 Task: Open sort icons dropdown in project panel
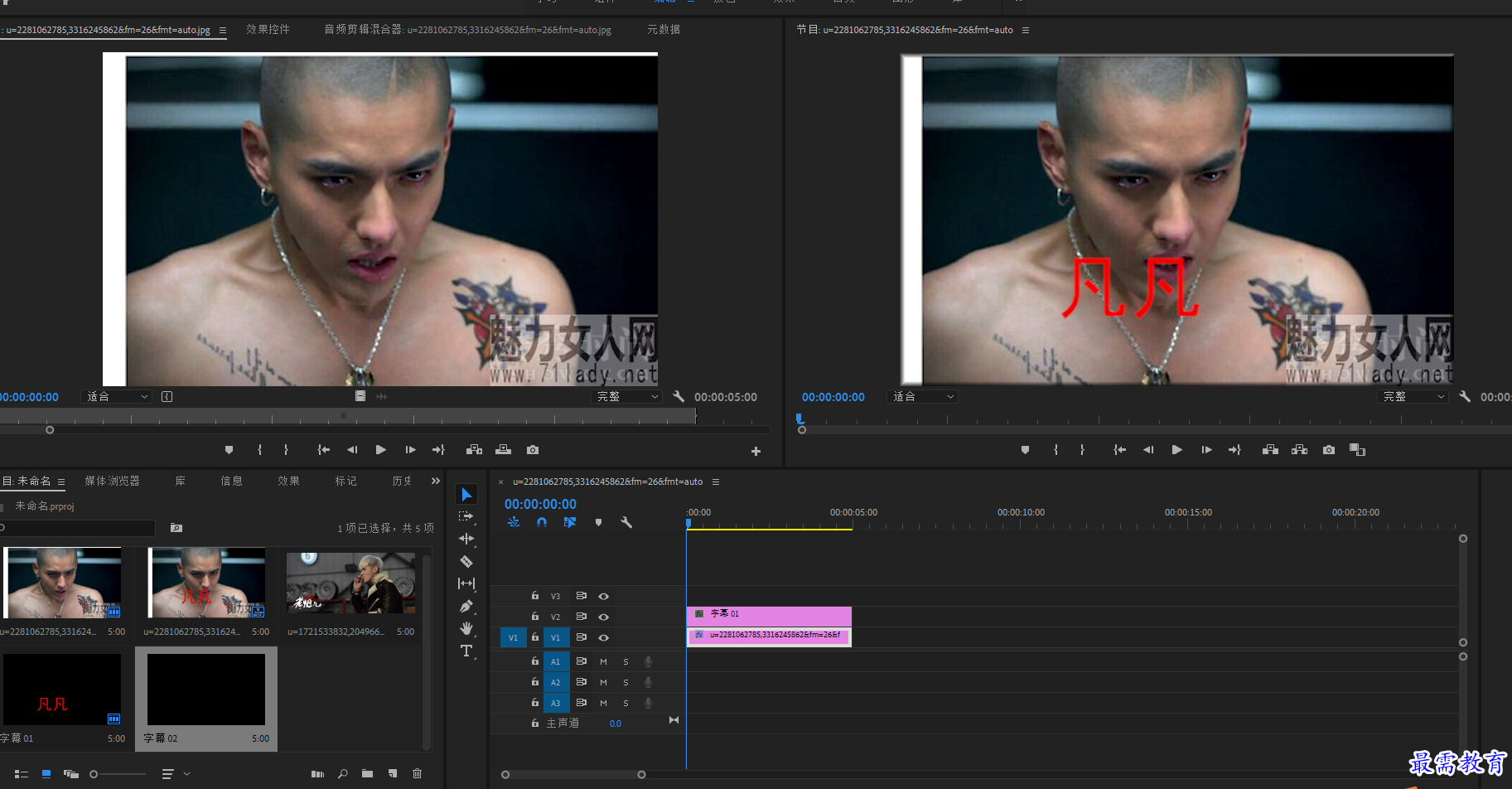point(175,774)
